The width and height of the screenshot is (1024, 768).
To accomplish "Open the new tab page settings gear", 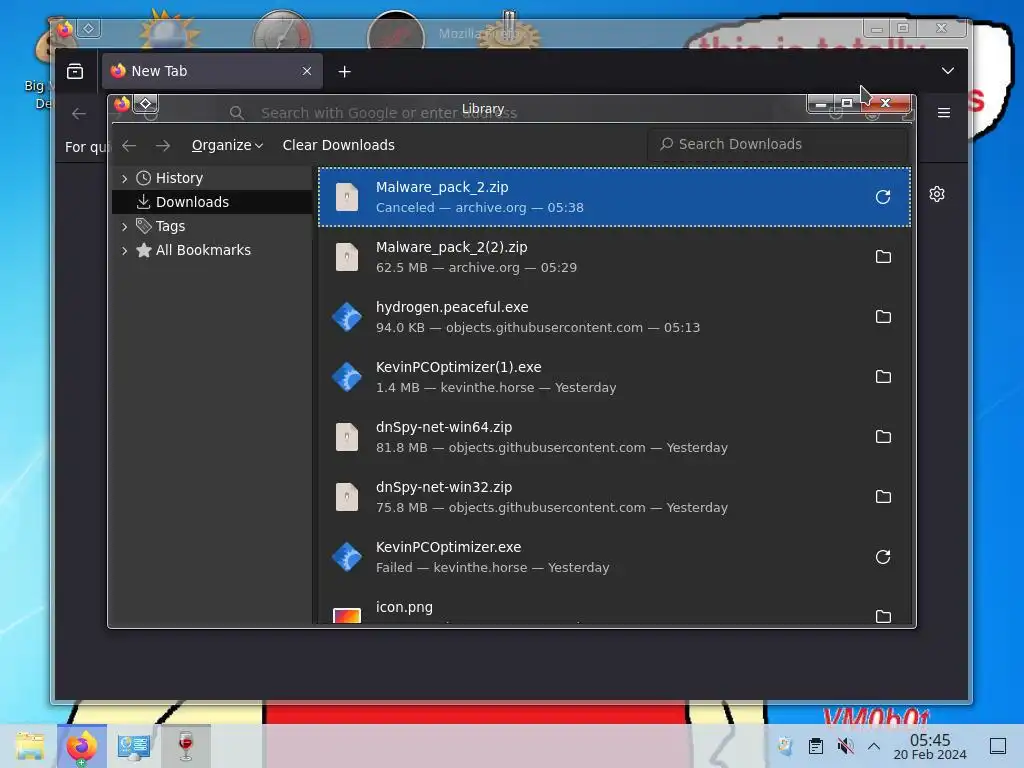I will pyautogui.click(x=937, y=194).
